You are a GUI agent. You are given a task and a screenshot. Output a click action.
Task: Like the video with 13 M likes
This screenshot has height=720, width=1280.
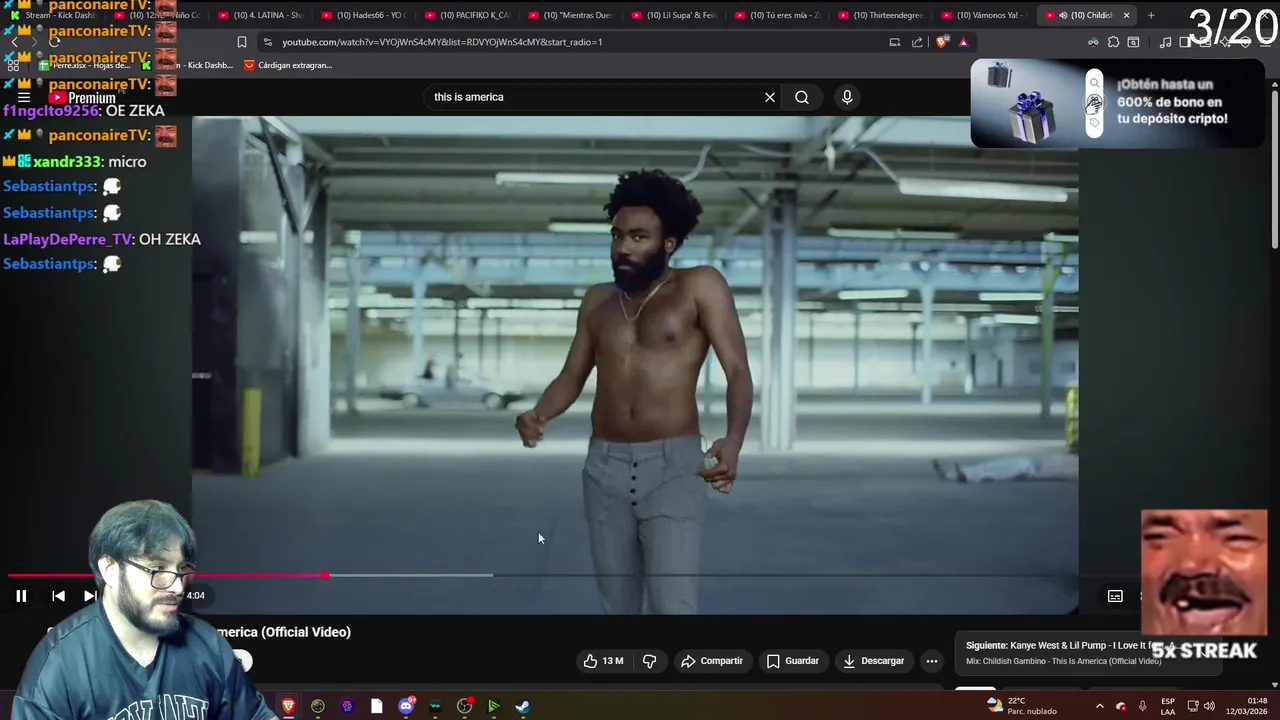pyautogui.click(x=604, y=661)
